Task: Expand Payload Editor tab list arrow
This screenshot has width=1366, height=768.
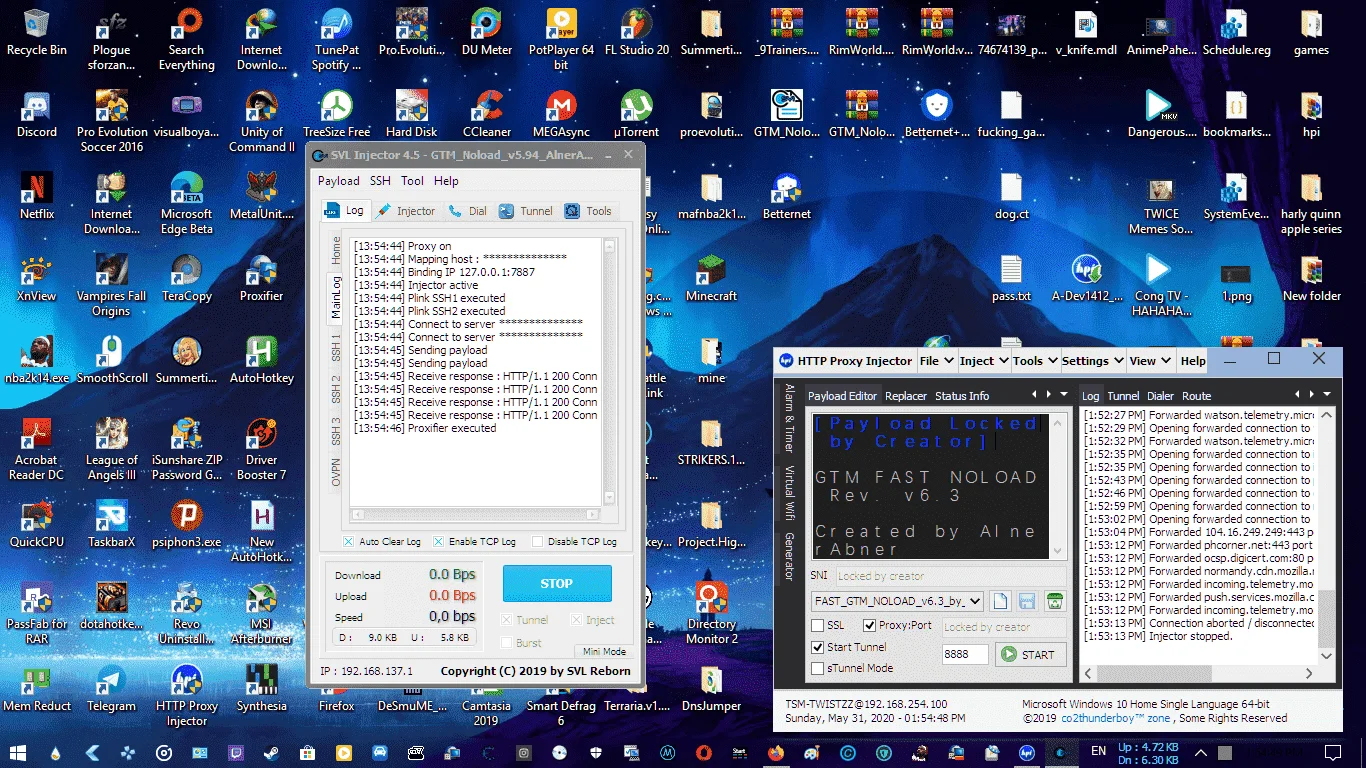Action: [1063, 395]
